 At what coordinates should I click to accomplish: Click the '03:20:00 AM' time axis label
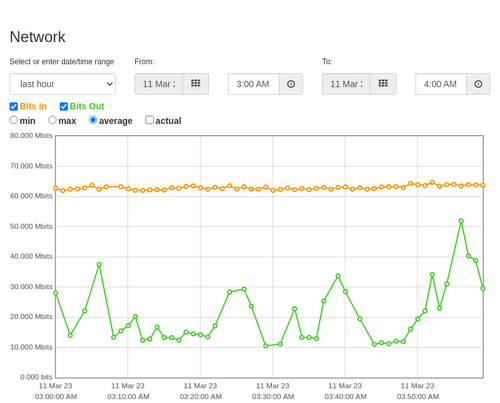201,397
